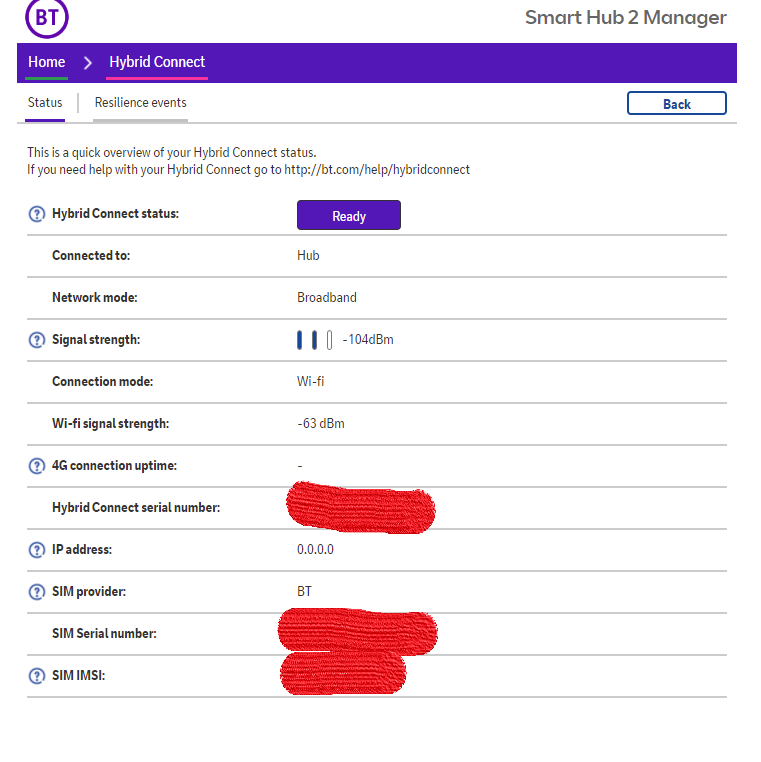
Task: Click the Ready status button
Action: 349,215
